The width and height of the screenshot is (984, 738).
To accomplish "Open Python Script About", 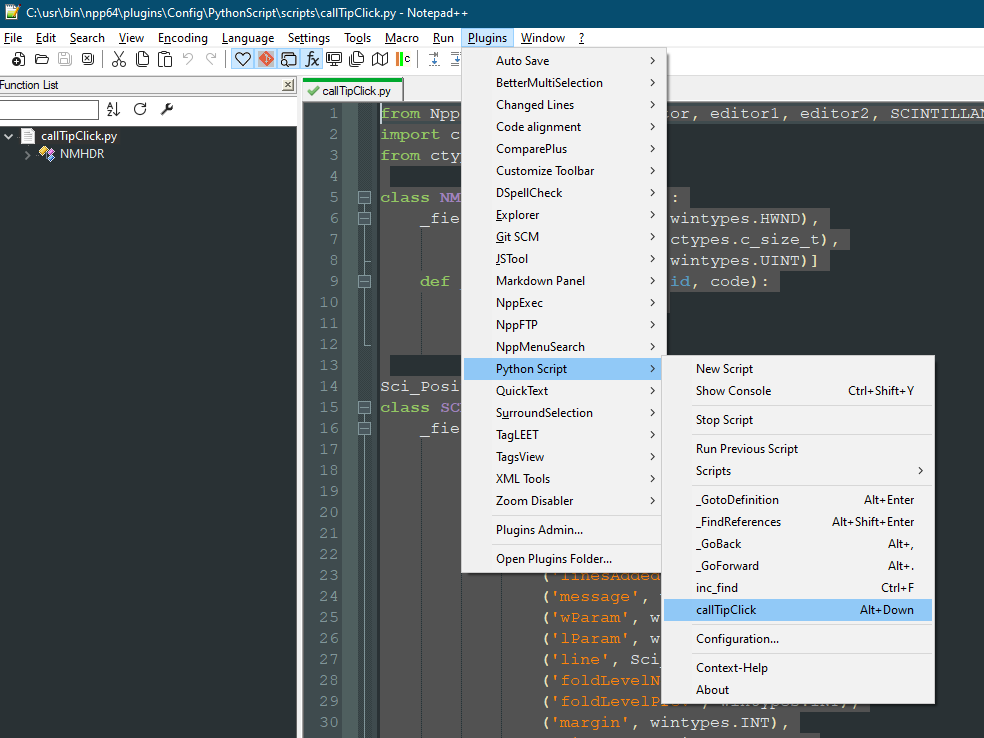I will coord(798,690).
